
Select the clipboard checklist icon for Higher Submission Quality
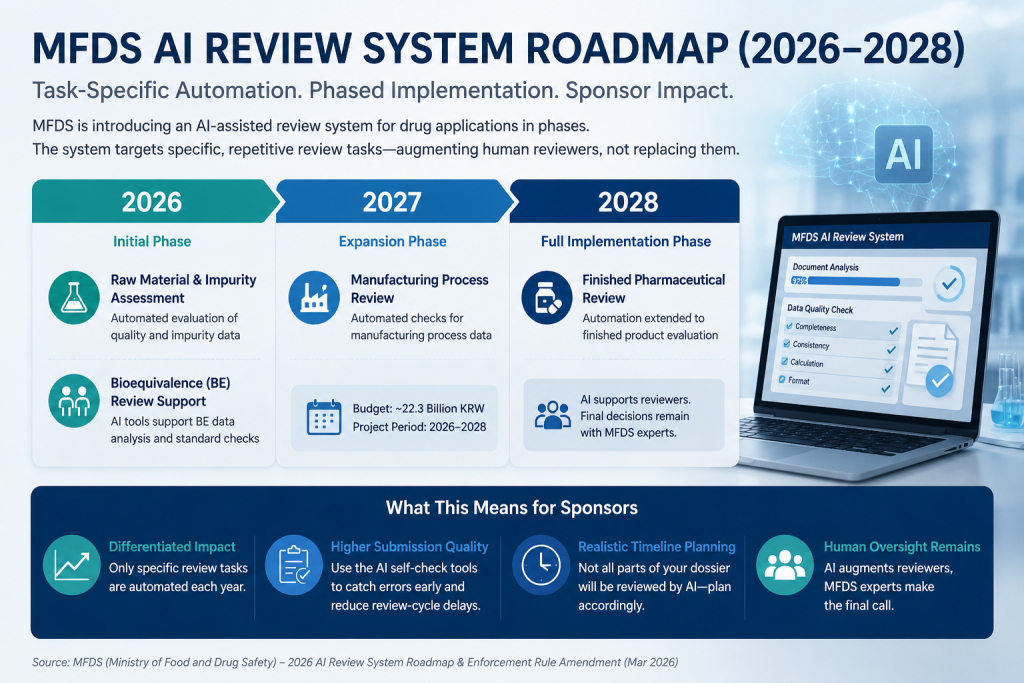pyautogui.click(x=294, y=565)
